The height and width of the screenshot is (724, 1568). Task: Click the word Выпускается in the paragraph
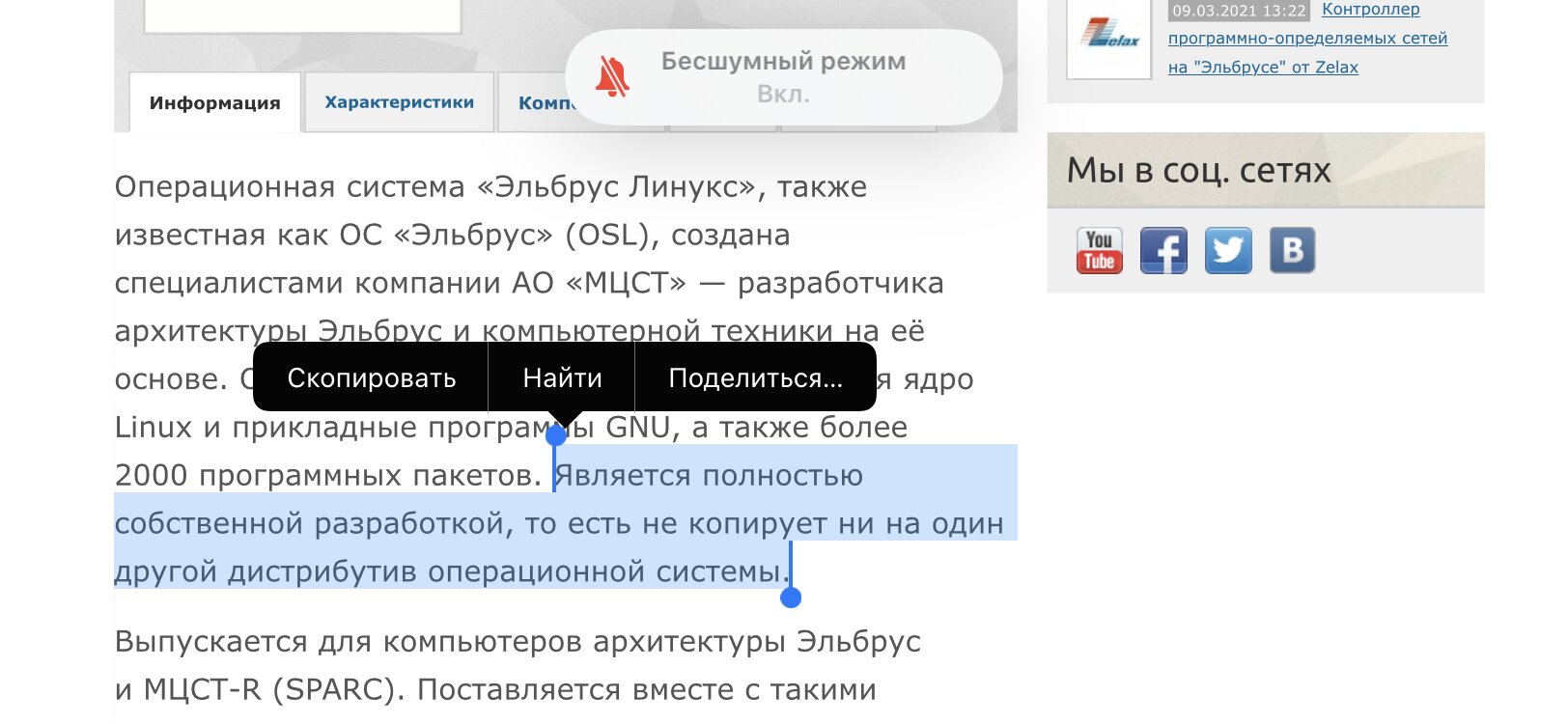(x=210, y=642)
